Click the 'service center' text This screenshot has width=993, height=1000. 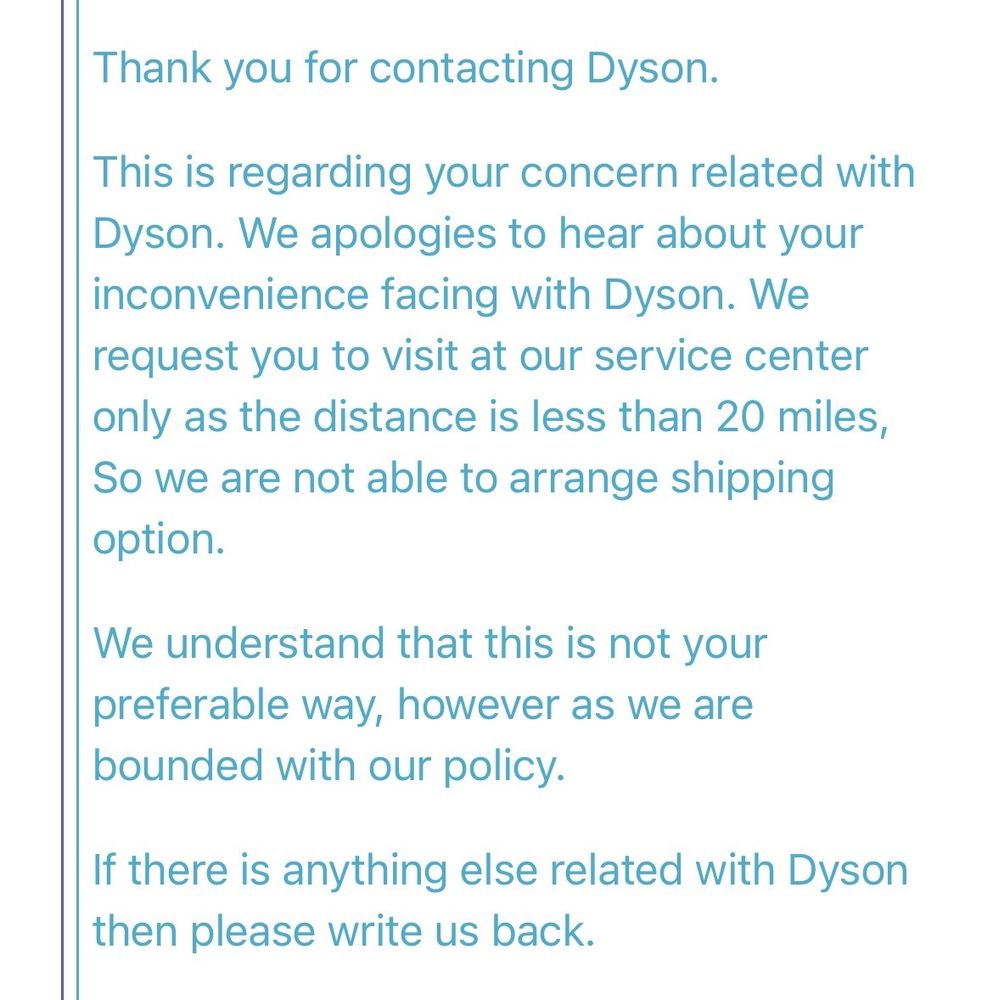click(x=730, y=356)
